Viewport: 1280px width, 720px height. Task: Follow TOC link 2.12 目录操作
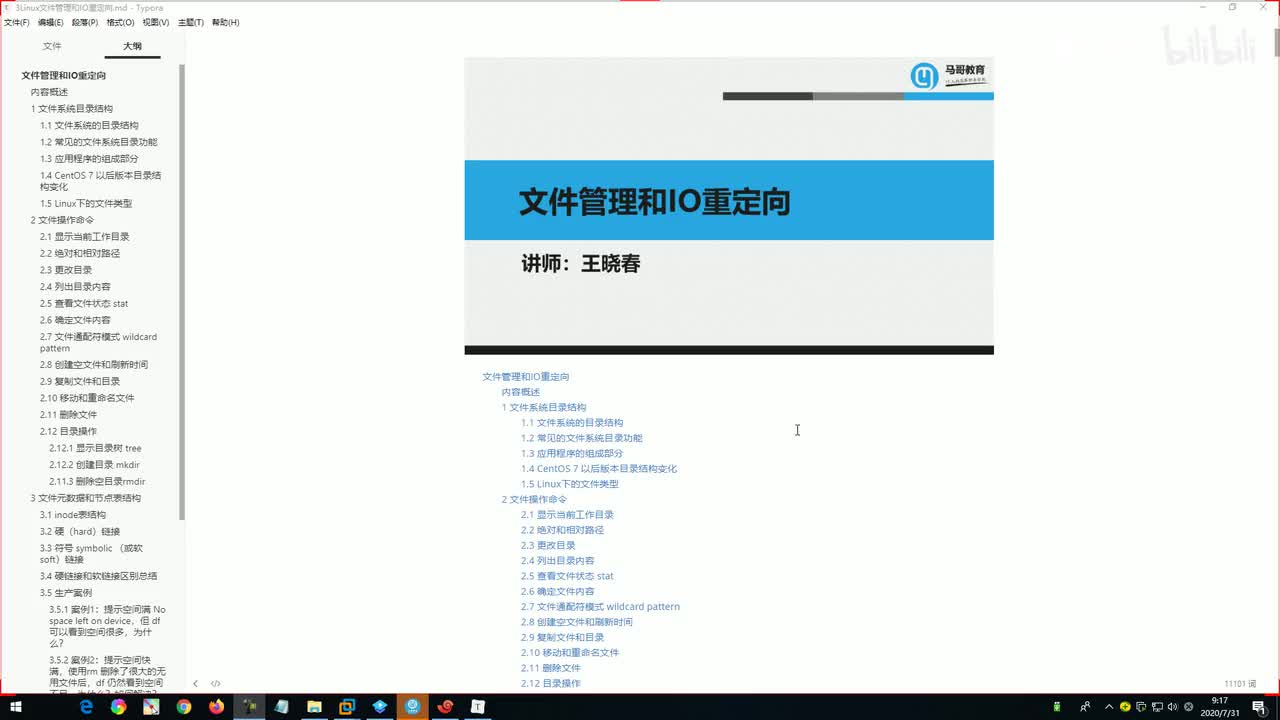click(x=551, y=684)
